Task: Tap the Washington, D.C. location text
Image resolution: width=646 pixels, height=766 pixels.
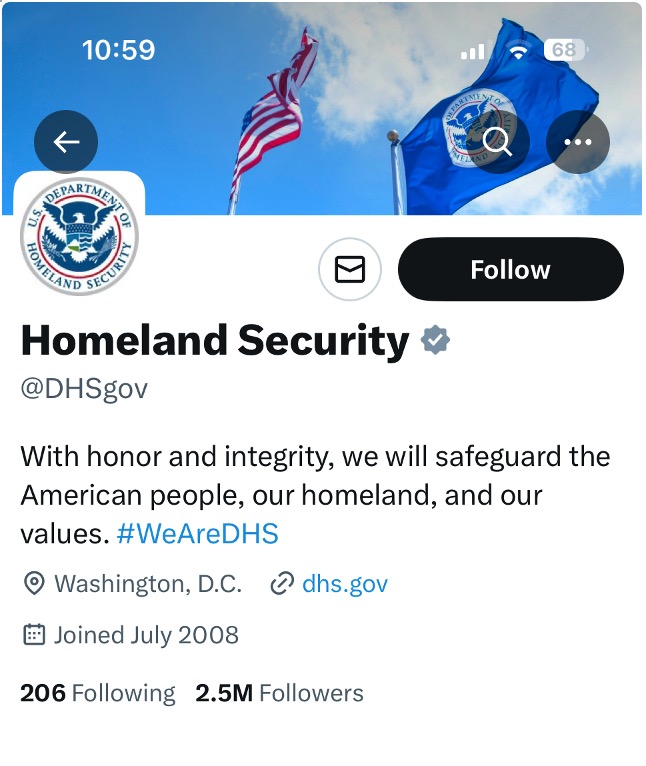Action: pyautogui.click(x=148, y=584)
